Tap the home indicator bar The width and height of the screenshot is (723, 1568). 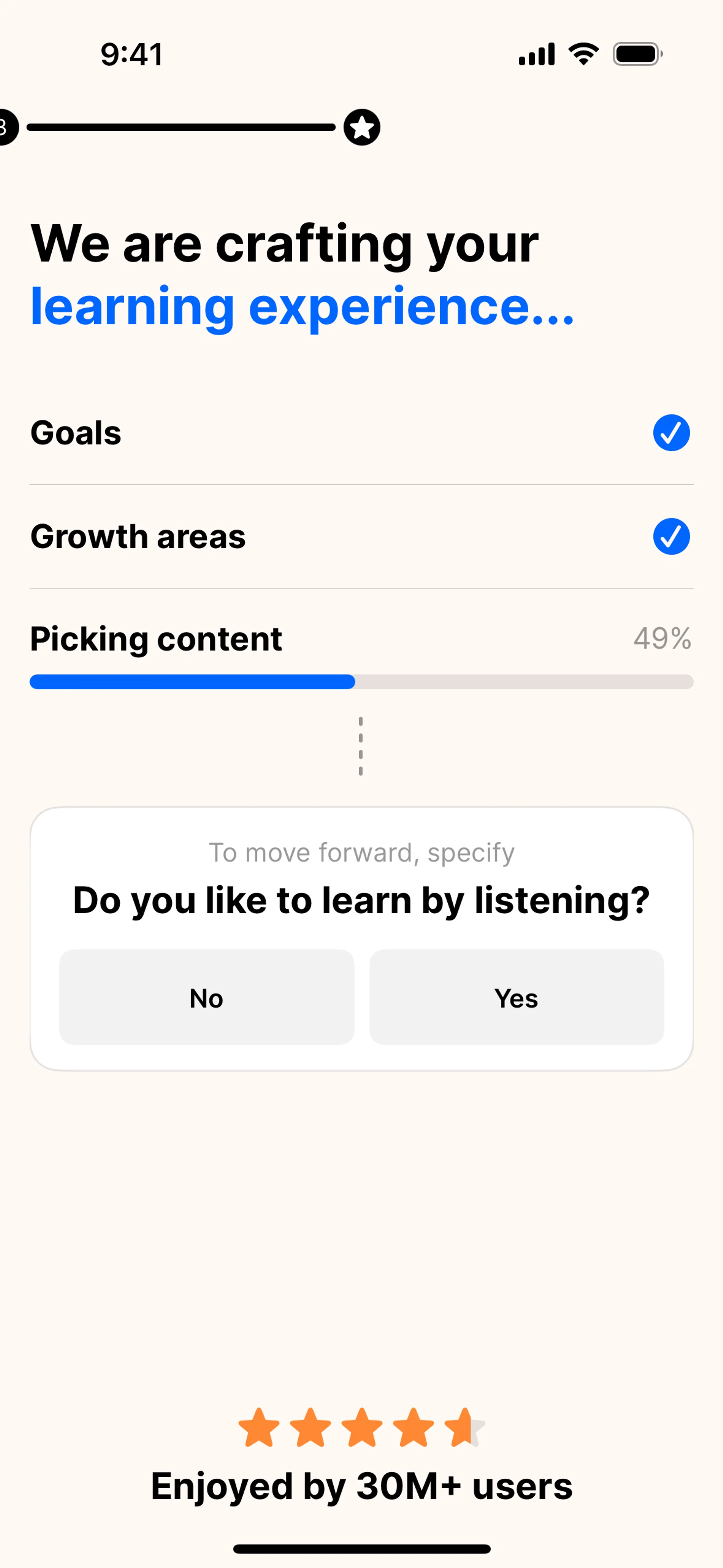click(361, 1548)
